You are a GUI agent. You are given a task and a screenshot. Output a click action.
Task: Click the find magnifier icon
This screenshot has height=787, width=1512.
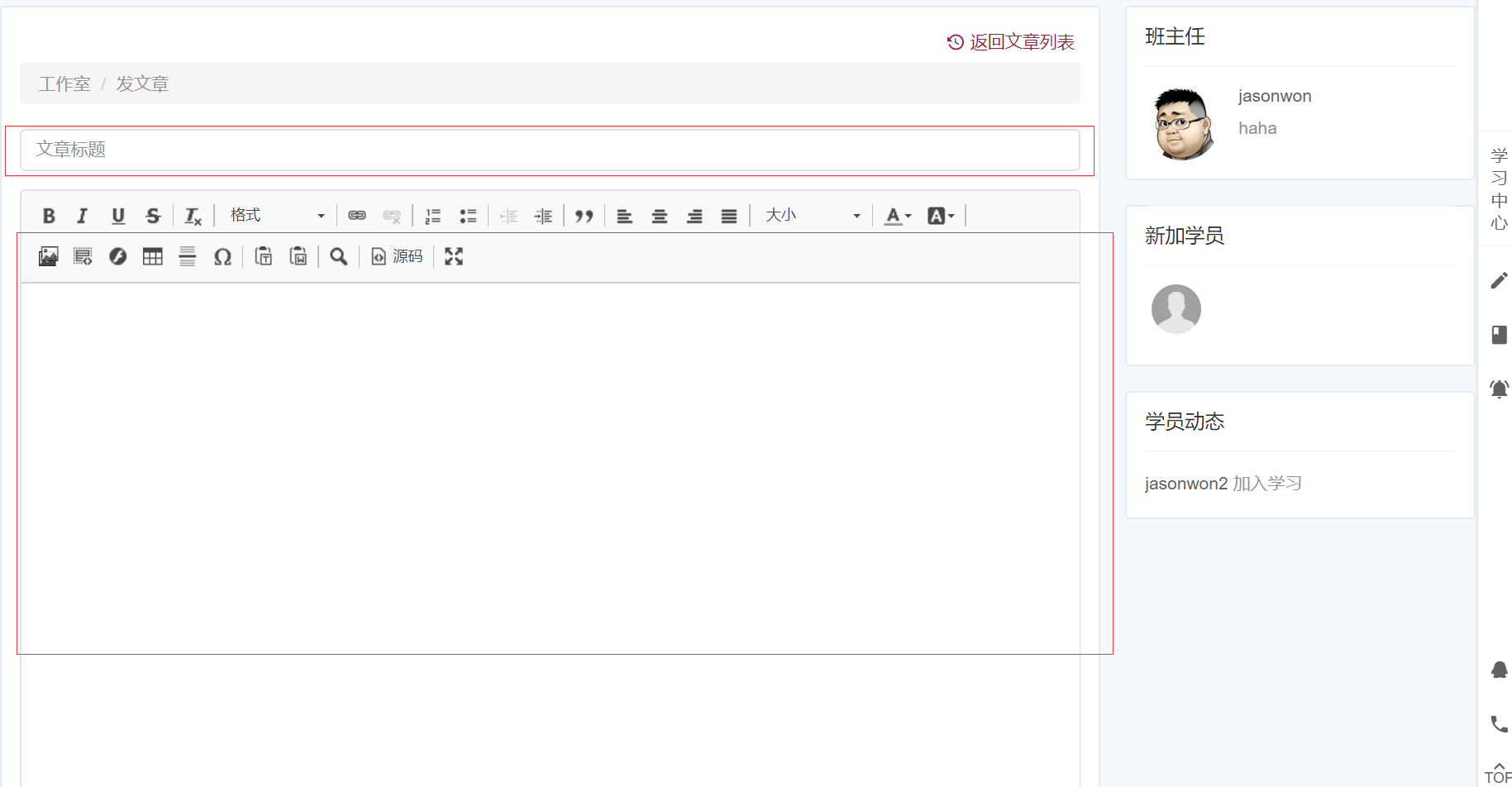point(339,256)
